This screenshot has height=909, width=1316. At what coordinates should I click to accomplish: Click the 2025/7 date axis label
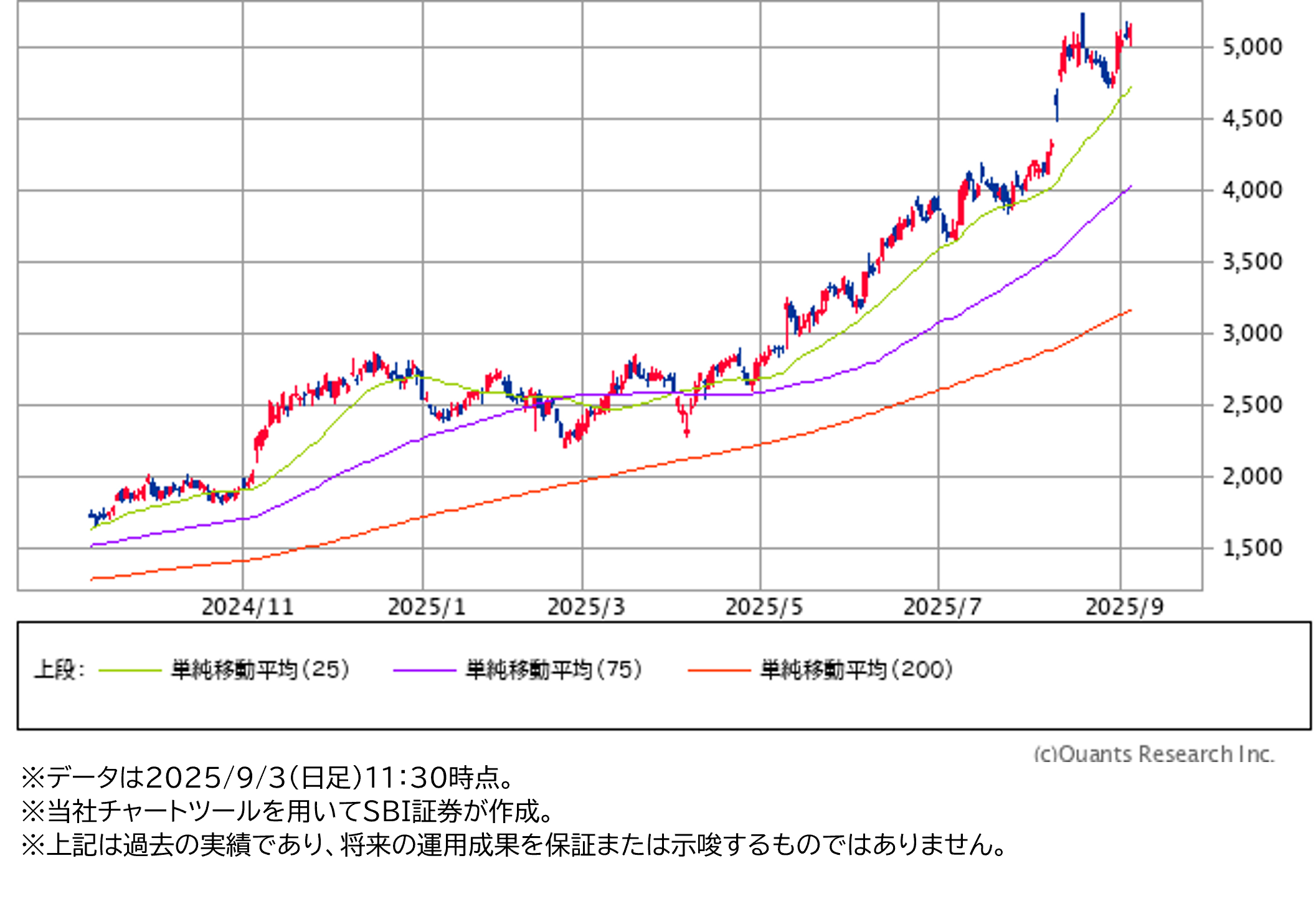click(942, 607)
